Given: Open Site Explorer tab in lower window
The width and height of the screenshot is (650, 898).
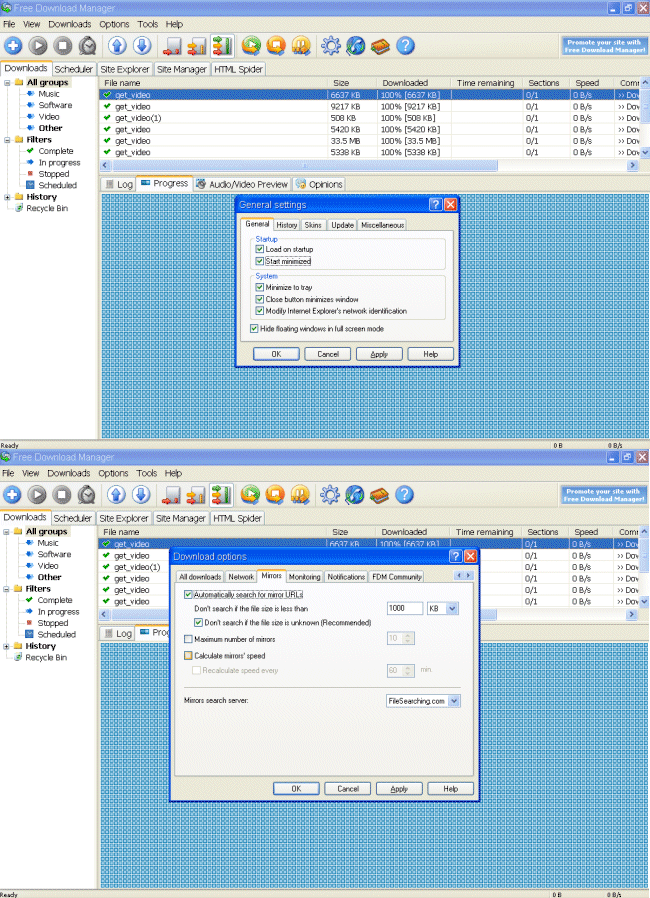Looking at the screenshot, I should pyautogui.click(x=124, y=518).
